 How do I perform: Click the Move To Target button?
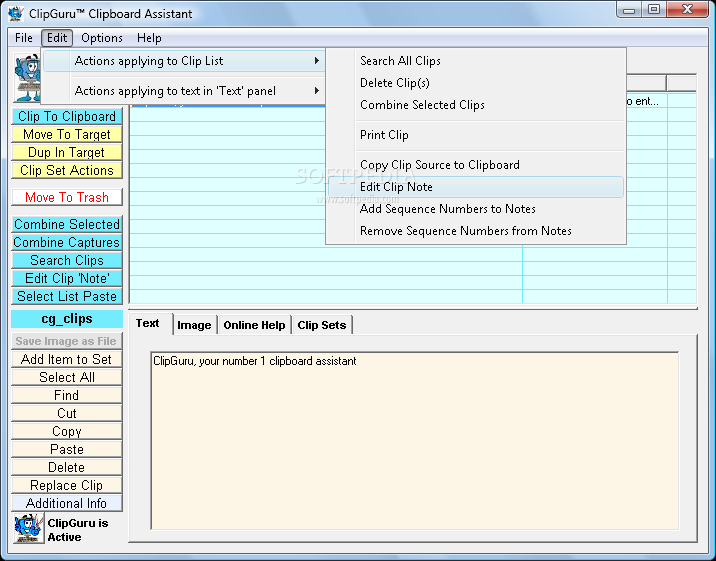pyautogui.click(x=67, y=134)
